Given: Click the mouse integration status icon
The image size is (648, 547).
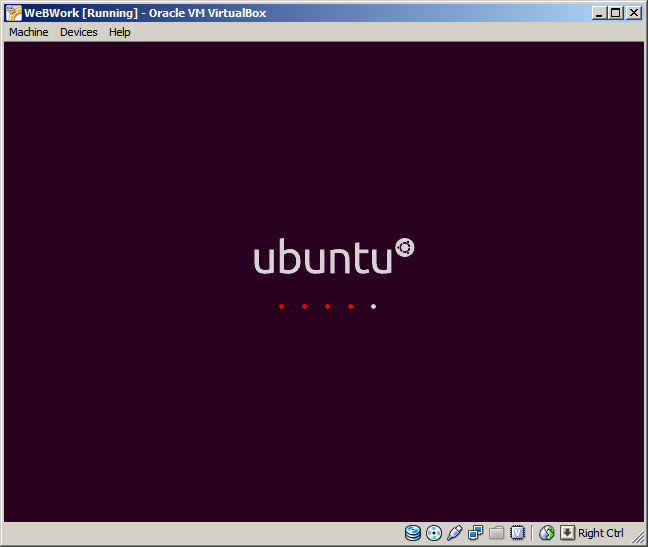Looking at the screenshot, I should 547,533.
